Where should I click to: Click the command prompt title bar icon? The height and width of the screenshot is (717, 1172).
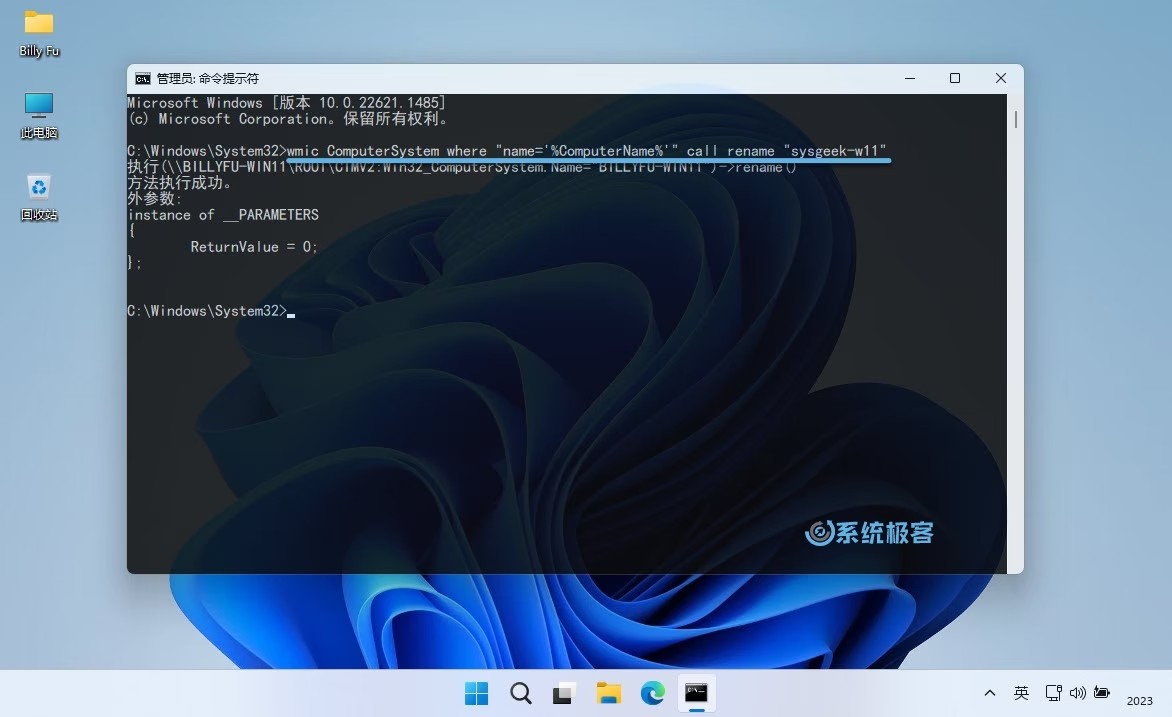(x=142, y=79)
